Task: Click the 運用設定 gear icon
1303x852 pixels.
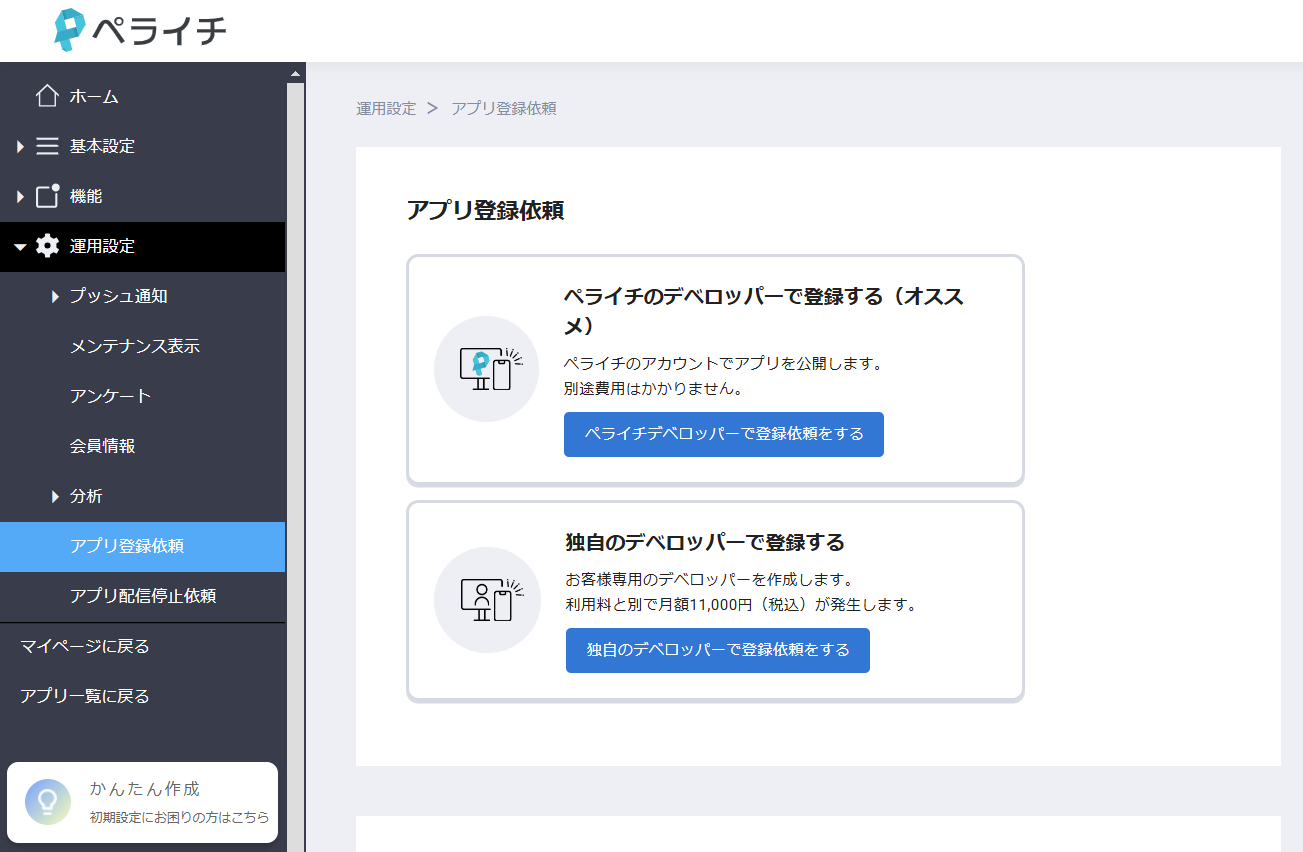Action: tap(47, 246)
